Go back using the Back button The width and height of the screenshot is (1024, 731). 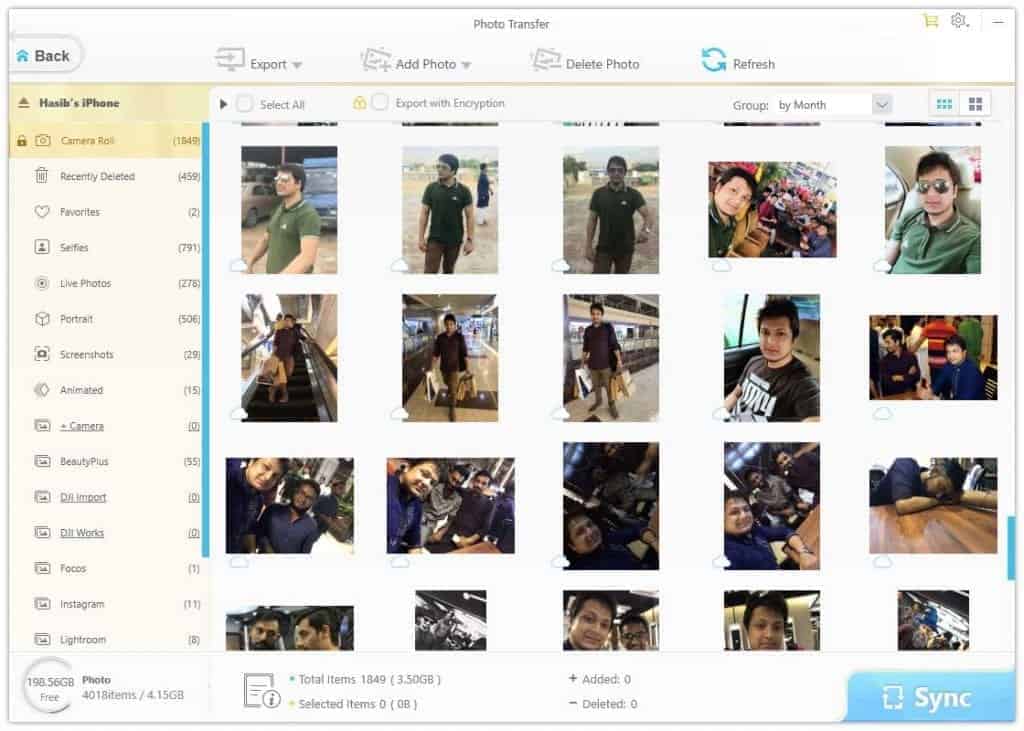pos(43,56)
